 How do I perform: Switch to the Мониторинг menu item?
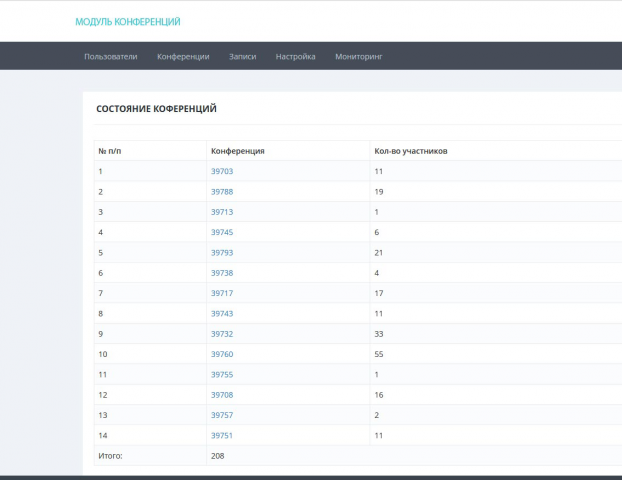pyautogui.click(x=359, y=57)
